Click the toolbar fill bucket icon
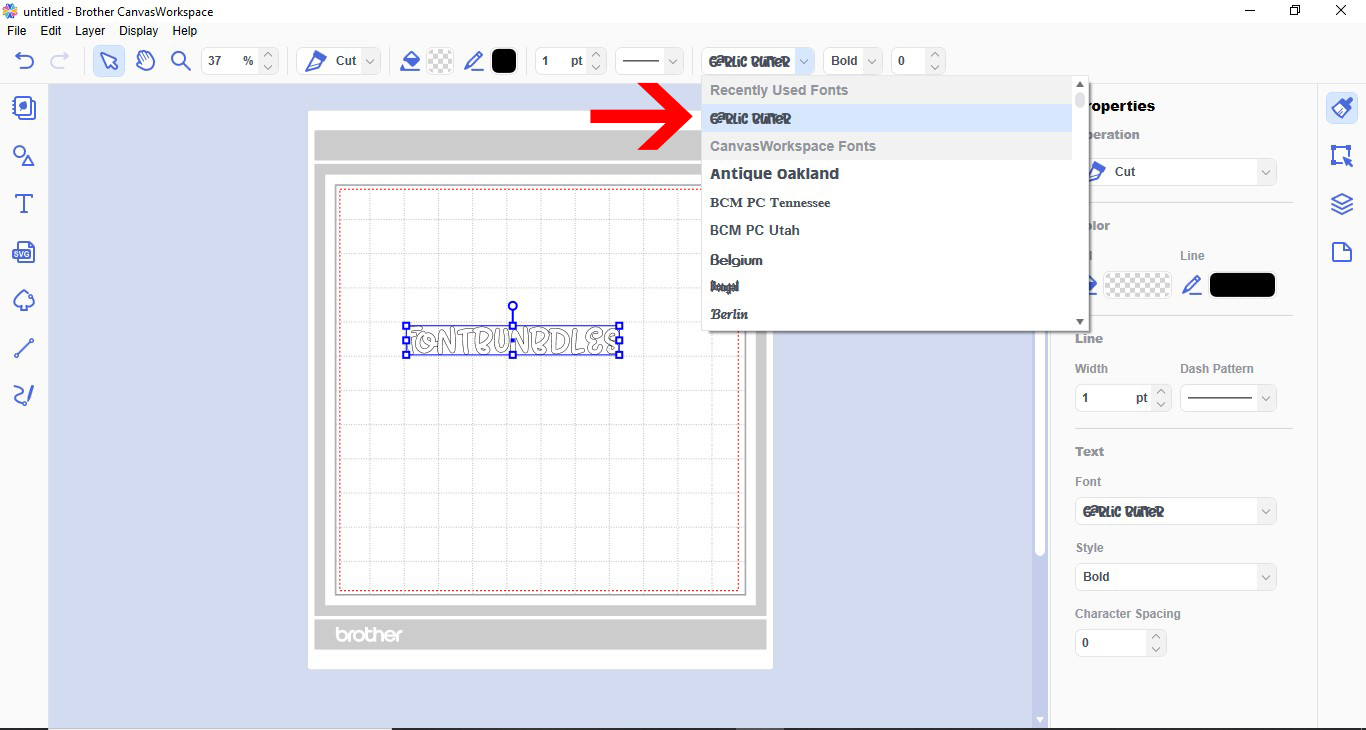Viewport: 1366px width, 730px height. pos(410,61)
